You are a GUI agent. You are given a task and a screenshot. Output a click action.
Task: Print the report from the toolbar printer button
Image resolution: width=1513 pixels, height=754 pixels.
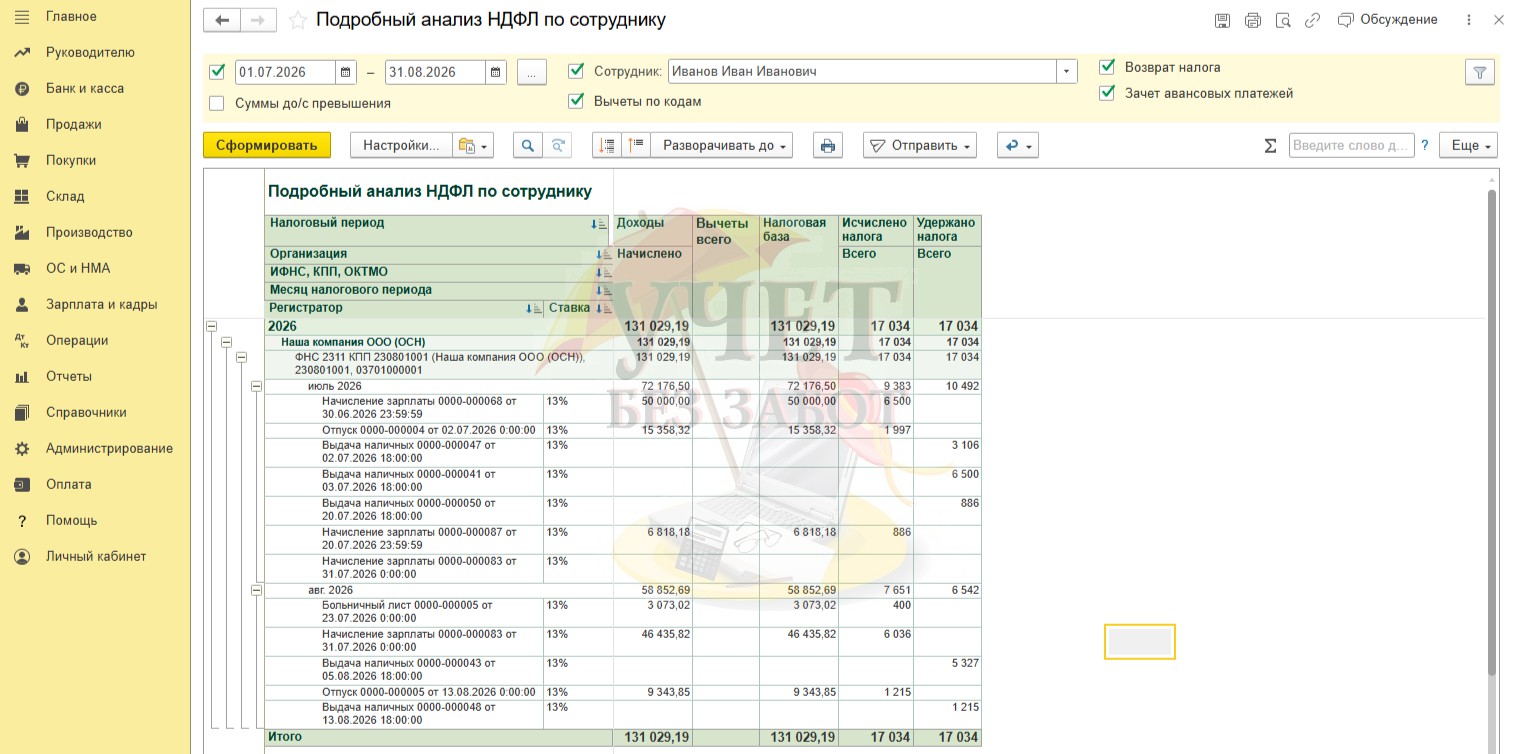point(827,145)
